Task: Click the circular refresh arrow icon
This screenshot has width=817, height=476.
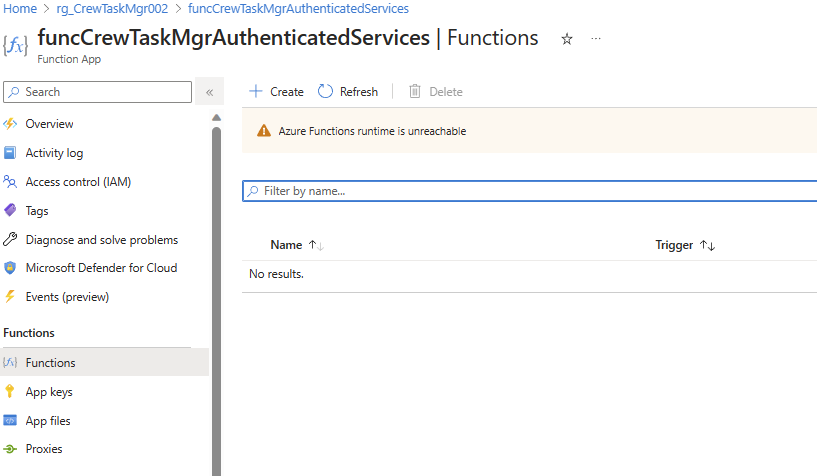Action: pos(325,91)
